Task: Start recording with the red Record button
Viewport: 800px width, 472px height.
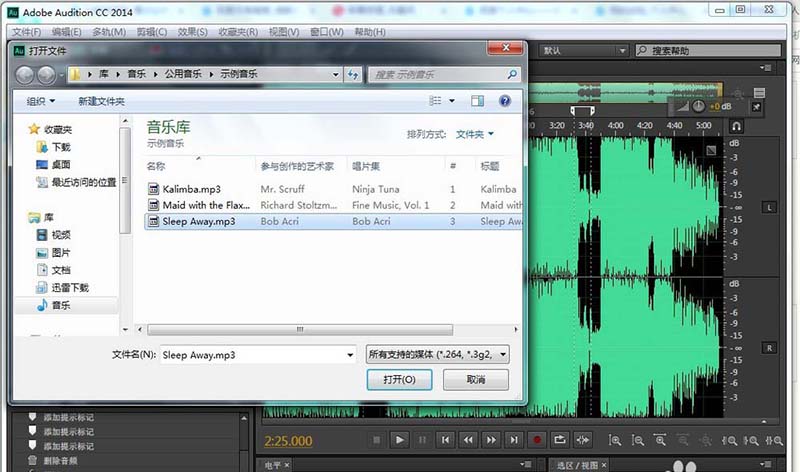Action: click(x=537, y=440)
